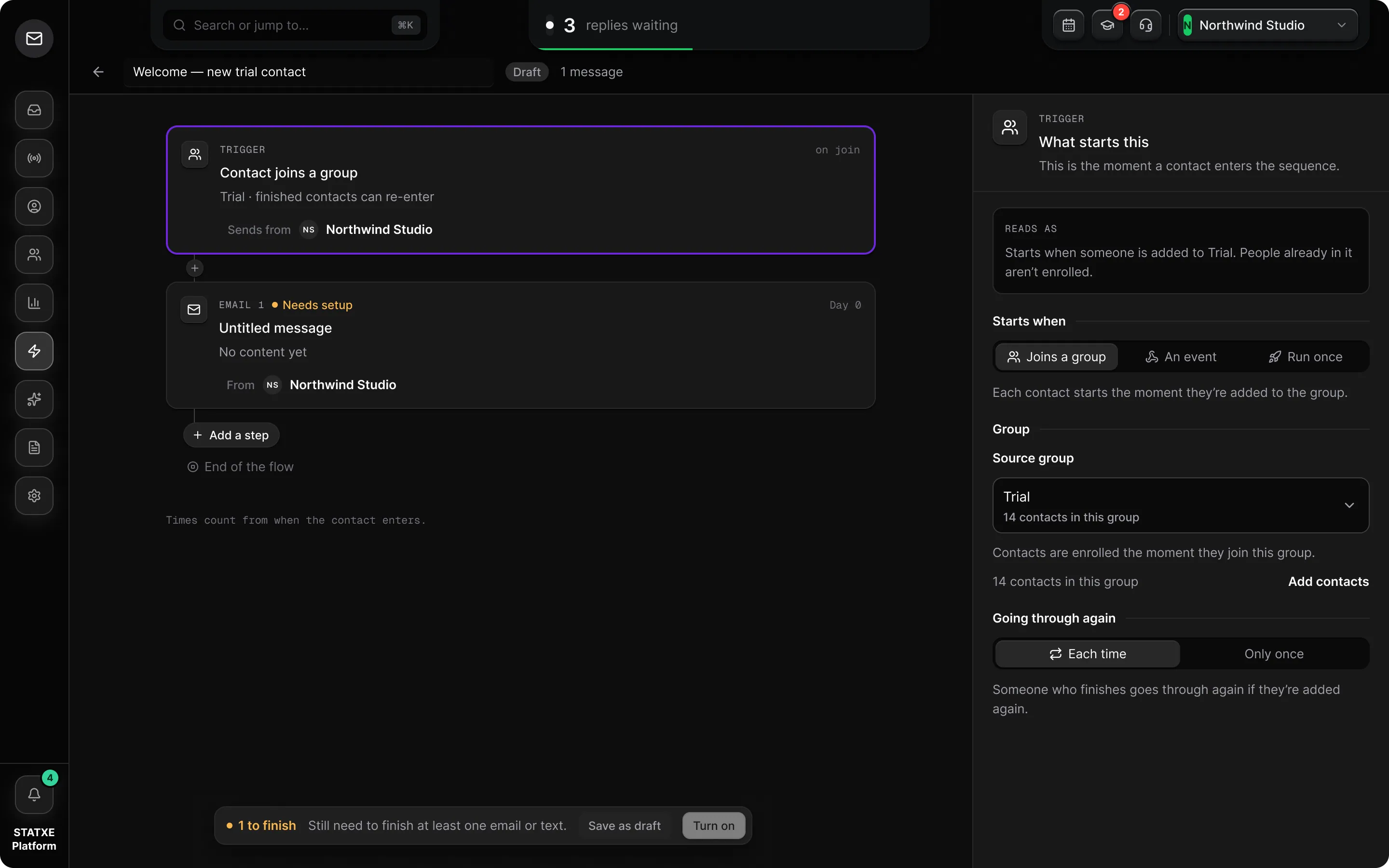Screen dimensions: 1389x868
Task: Open the groups people icon in the sidebar
Action: (x=34, y=254)
